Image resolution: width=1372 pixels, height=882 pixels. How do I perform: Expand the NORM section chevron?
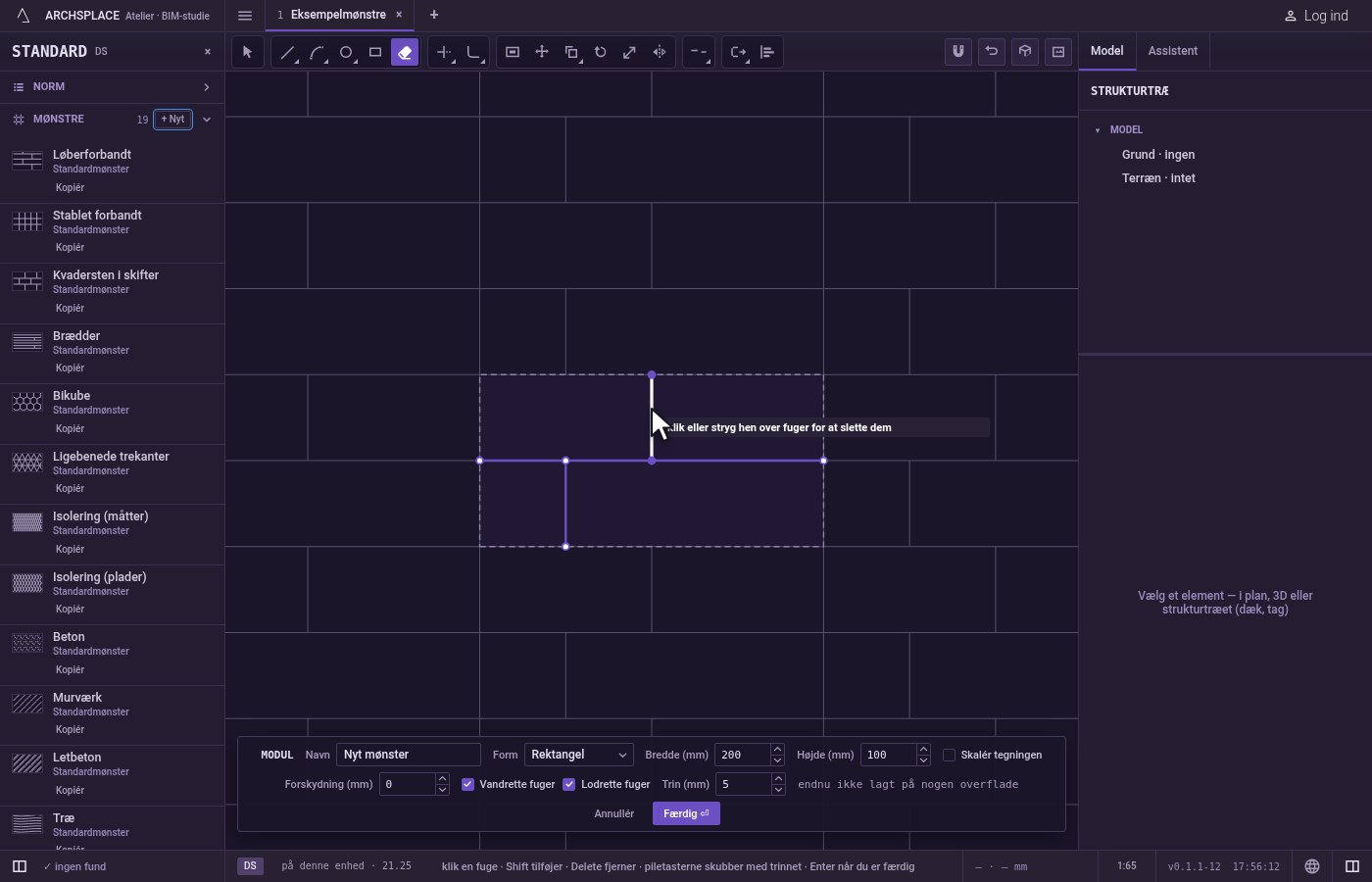coord(207,87)
